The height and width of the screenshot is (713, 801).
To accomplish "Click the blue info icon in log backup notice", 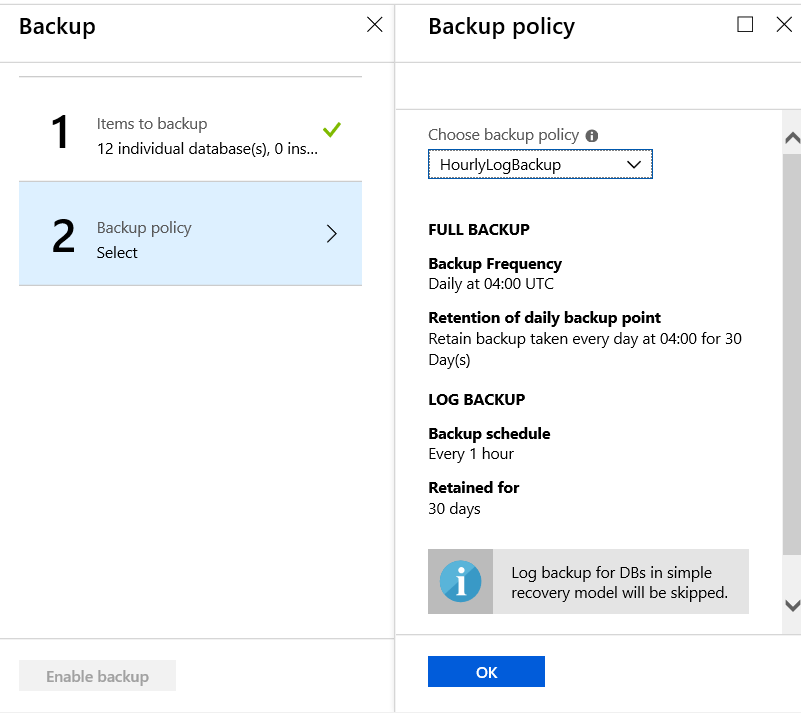I will click(x=460, y=581).
